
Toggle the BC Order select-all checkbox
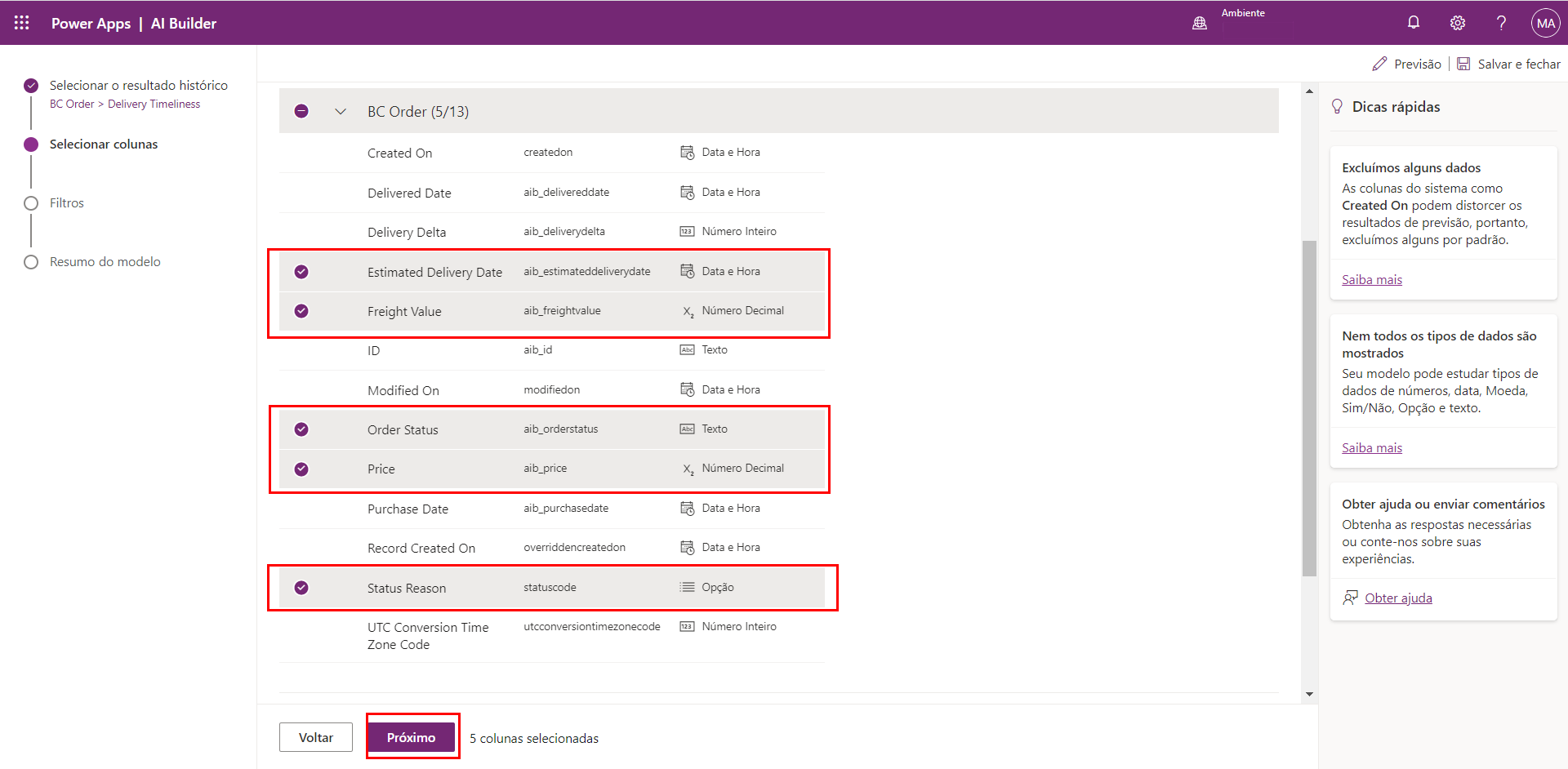pyautogui.click(x=301, y=111)
